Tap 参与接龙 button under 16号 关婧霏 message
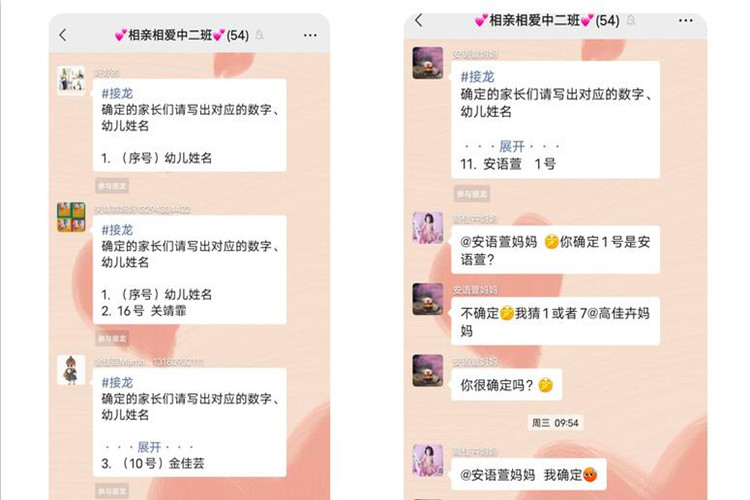This screenshot has width=750, height=500. (x=111, y=339)
